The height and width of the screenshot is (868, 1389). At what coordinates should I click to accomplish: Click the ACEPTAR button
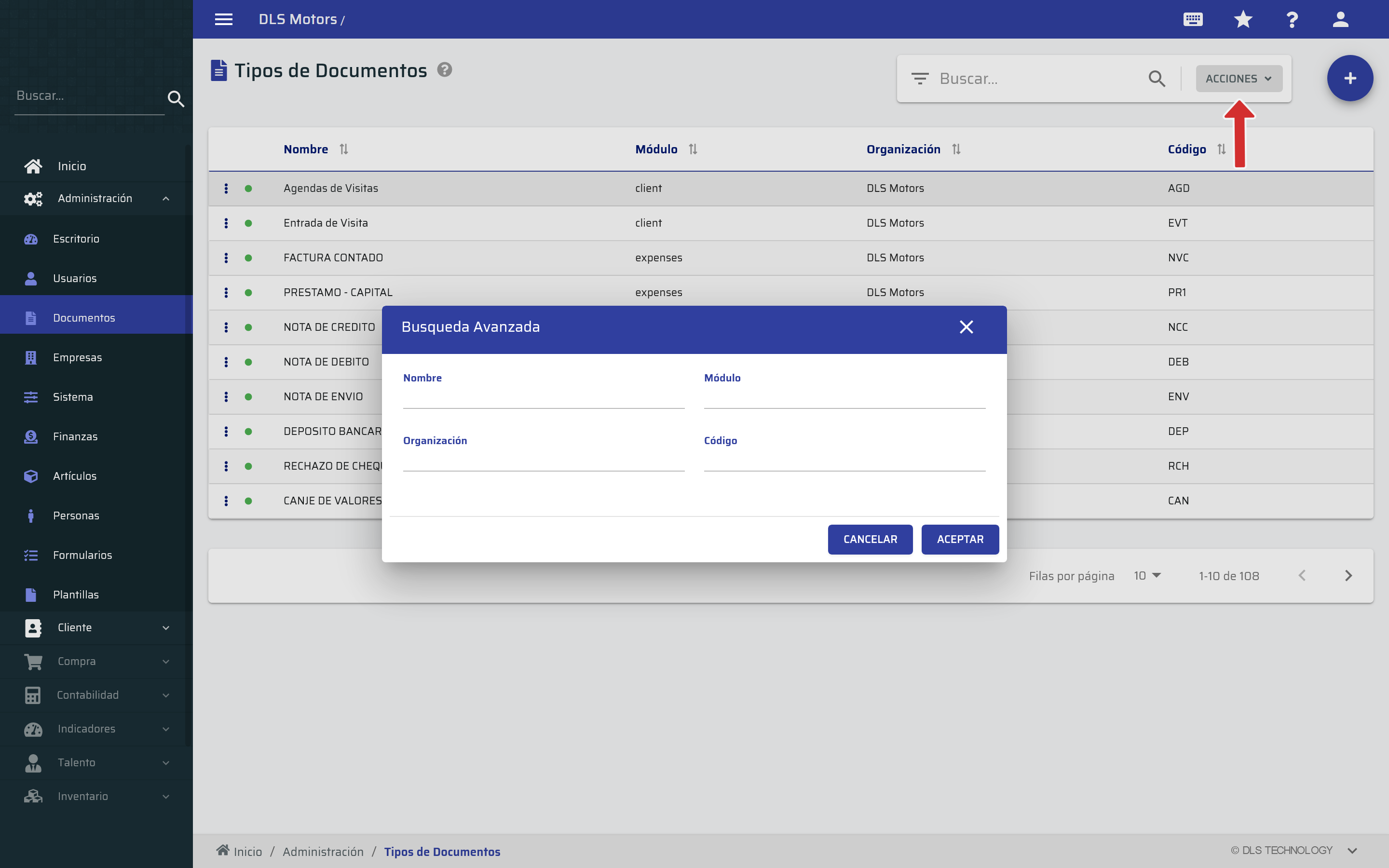click(960, 539)
